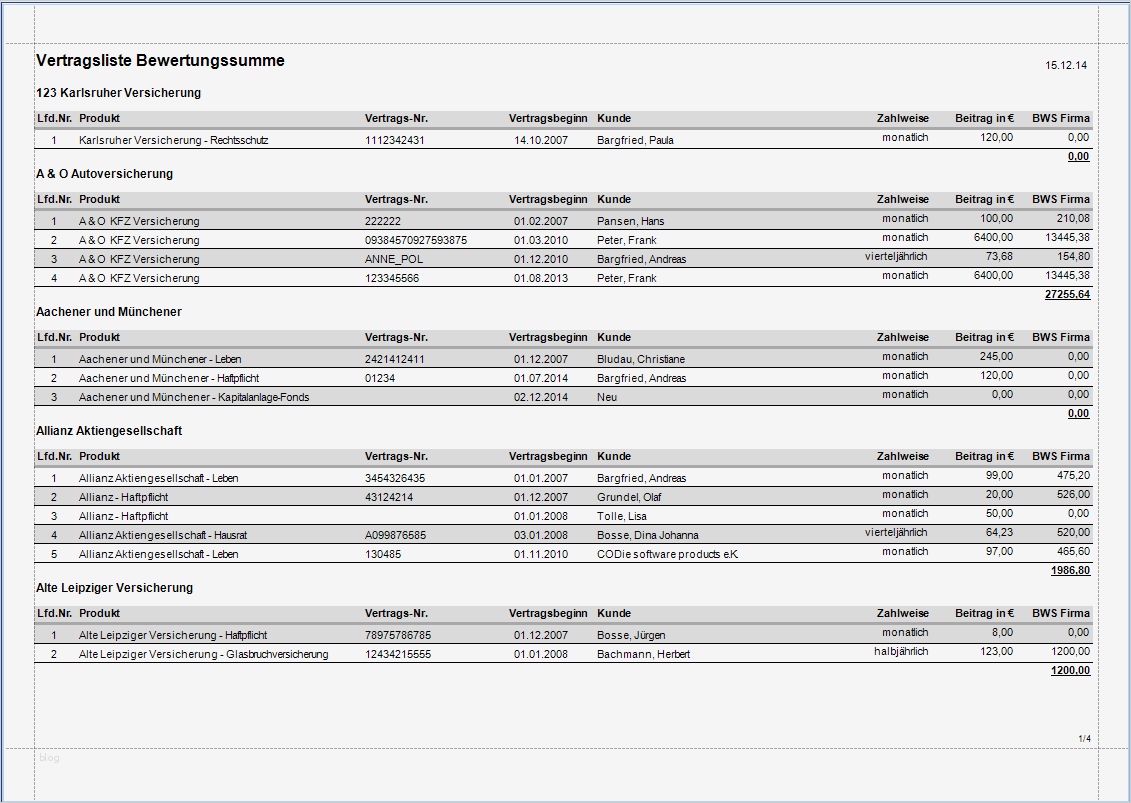Click Aachener und Münchener - Leben product
1131x803 pixels.
pyautogui.click(x=160, y=359)
